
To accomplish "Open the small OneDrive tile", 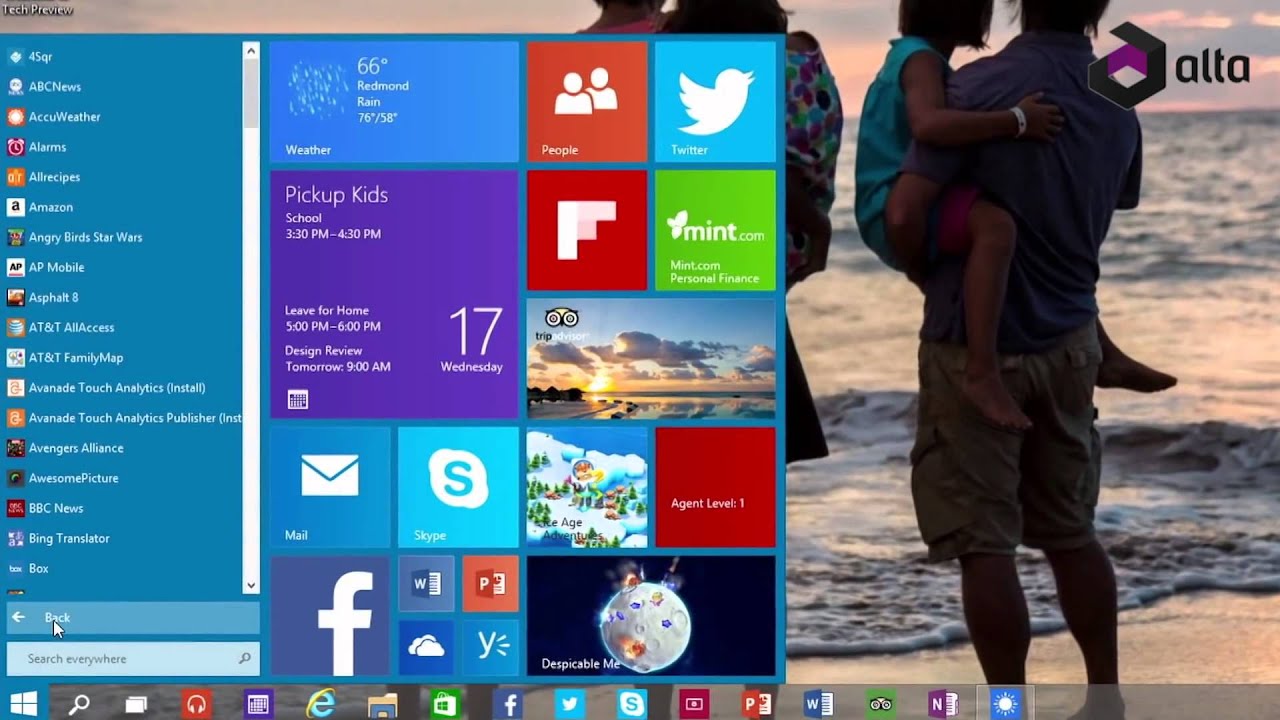I will [x=426, y=647].
